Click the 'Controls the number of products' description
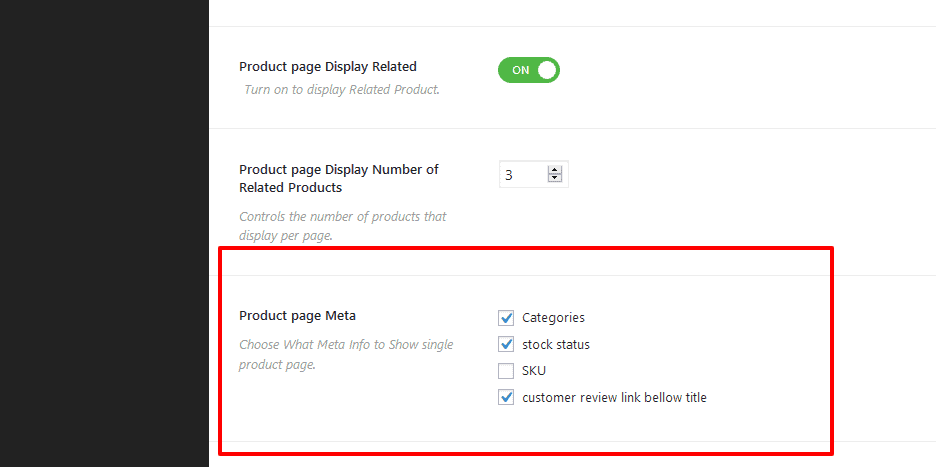 click(343, 226)
